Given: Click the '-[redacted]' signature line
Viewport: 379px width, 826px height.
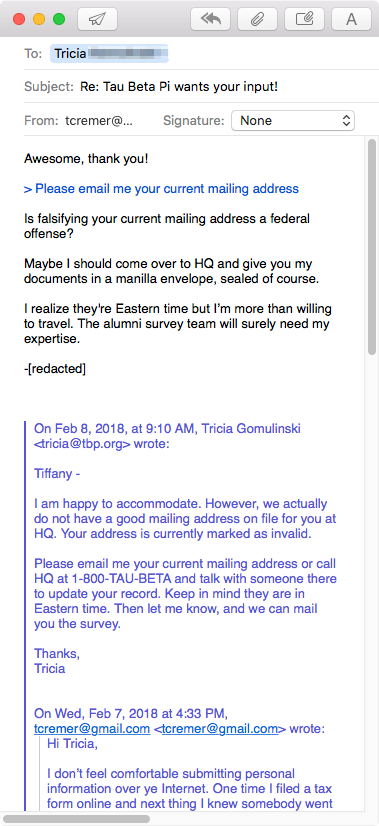Looking at the screenshot, I should point(55,369).
